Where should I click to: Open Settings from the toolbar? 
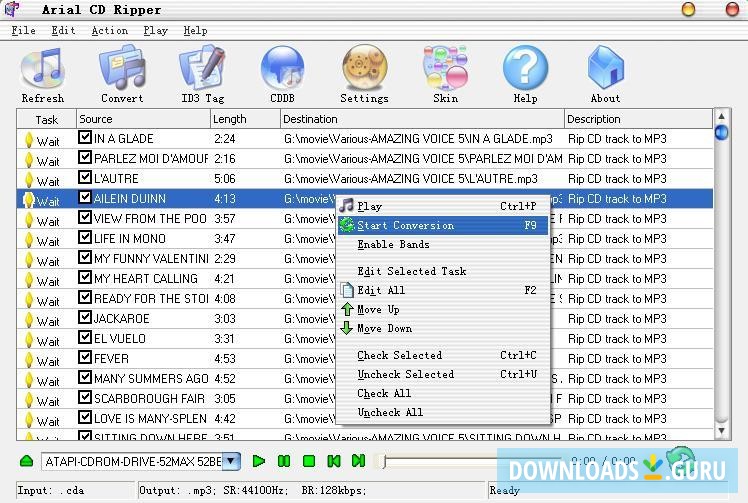tap(364, 68)
